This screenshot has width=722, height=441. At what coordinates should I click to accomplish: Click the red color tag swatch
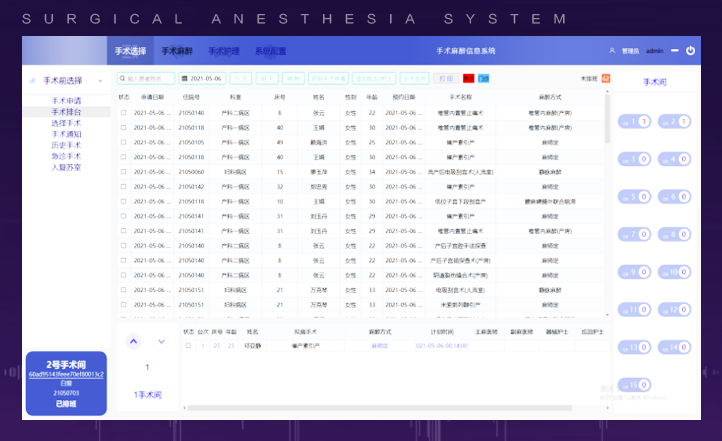(468, 78)
